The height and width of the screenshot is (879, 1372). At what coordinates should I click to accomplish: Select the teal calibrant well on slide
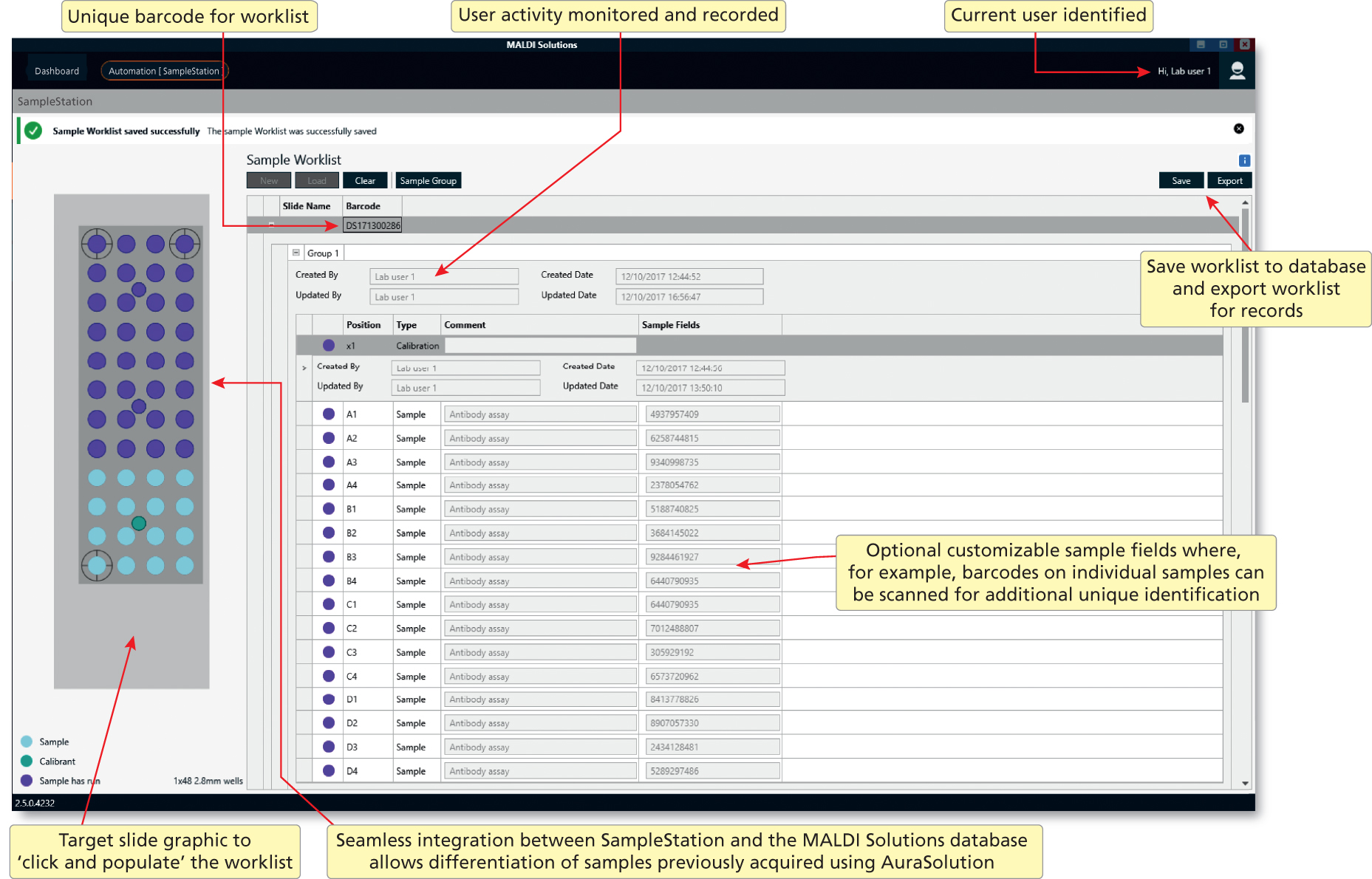139,523
